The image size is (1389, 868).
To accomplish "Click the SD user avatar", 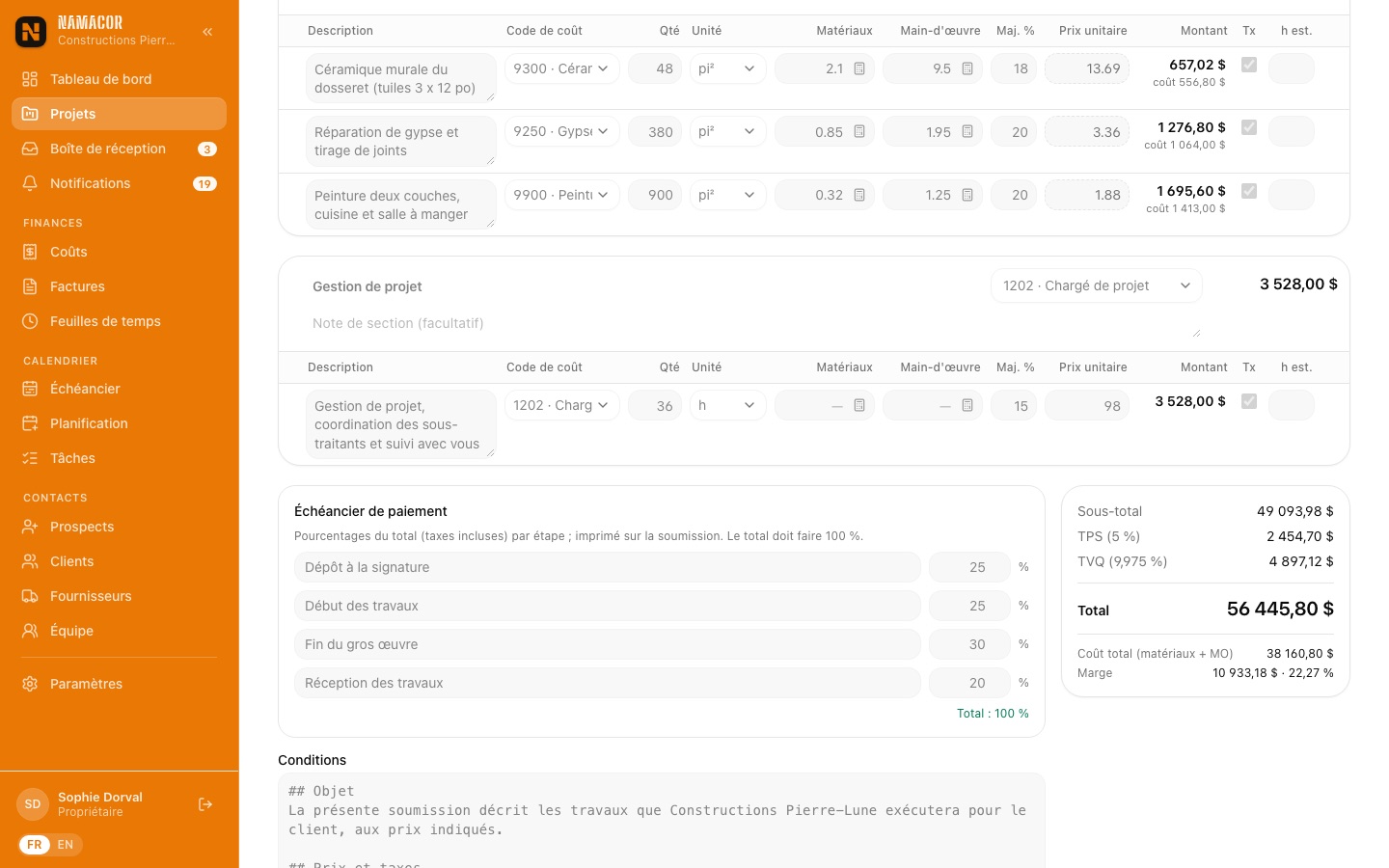I will 33,804.
